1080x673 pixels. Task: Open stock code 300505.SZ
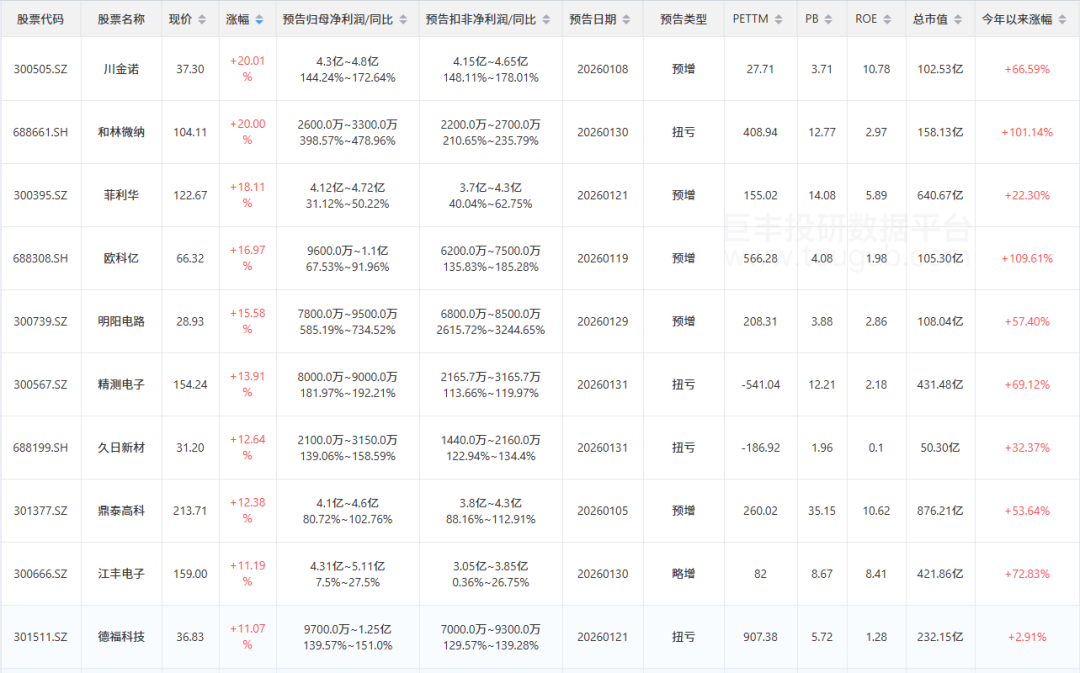pos(41,69)
